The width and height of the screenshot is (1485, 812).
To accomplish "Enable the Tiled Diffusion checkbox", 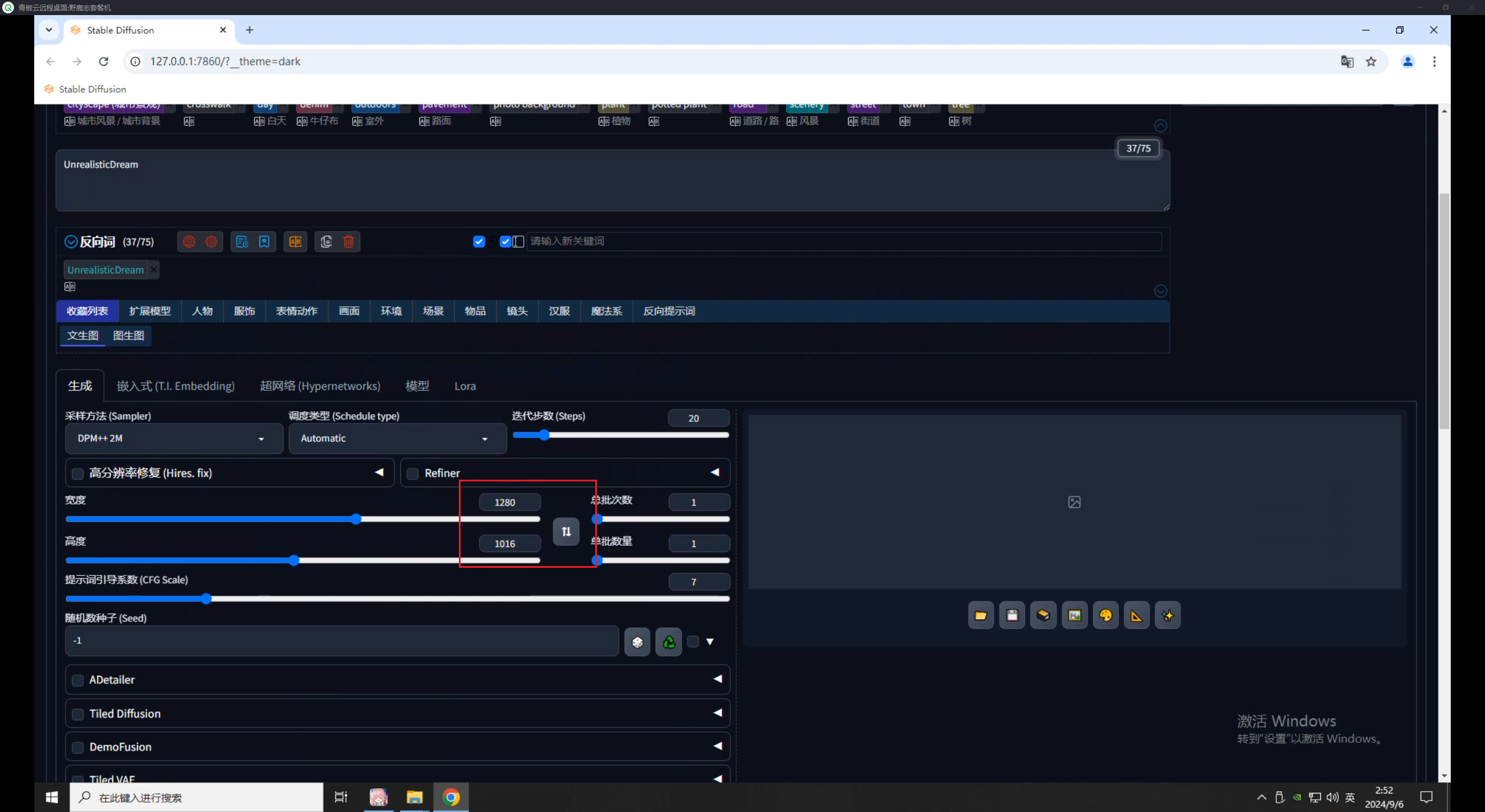I will (x=78, y=715).
